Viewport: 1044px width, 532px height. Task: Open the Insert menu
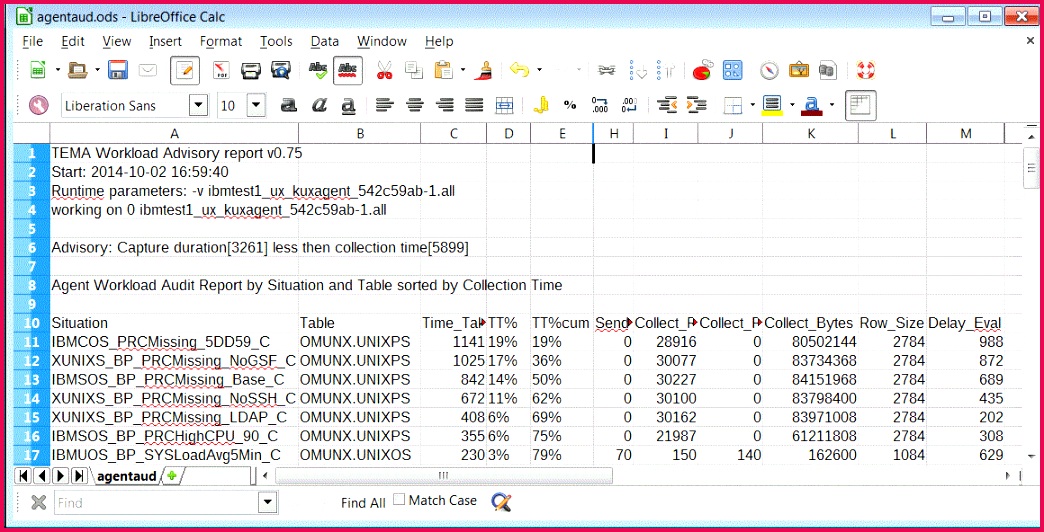coord(165,41)
